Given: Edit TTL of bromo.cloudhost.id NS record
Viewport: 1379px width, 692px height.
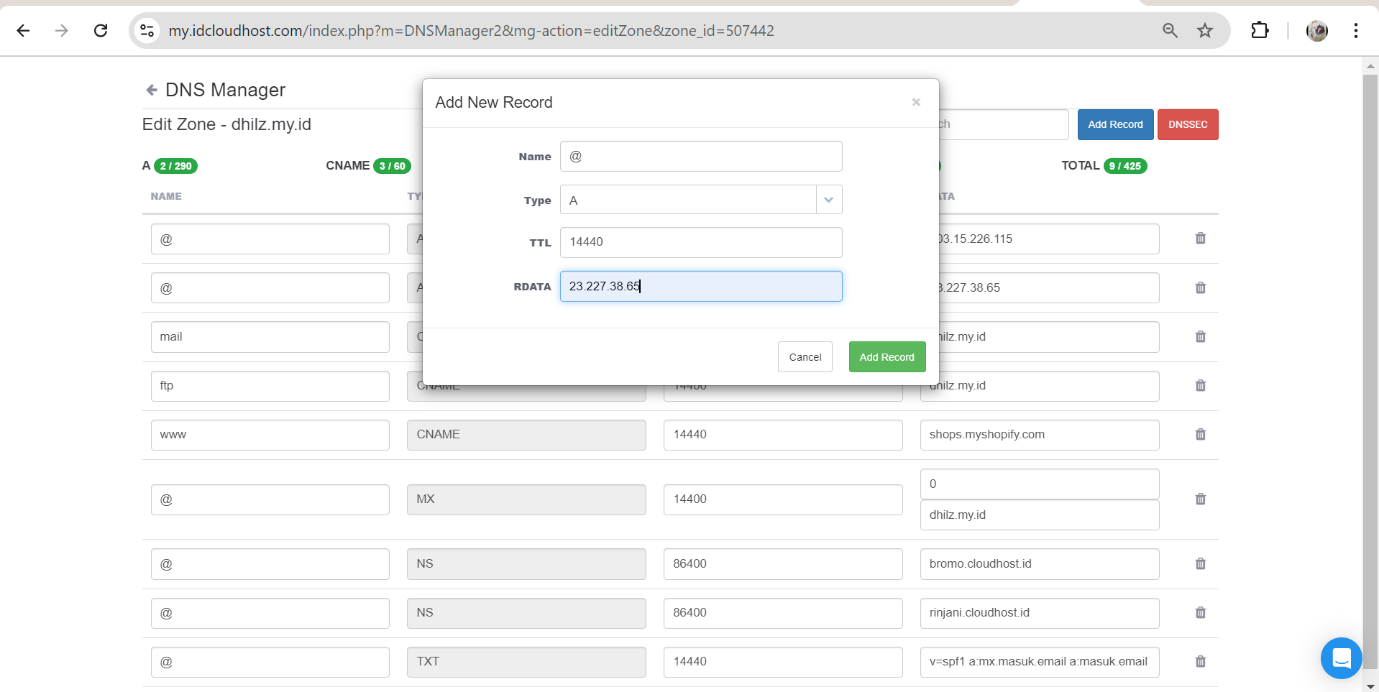Looking at the screenshot, I should [783, 564].
